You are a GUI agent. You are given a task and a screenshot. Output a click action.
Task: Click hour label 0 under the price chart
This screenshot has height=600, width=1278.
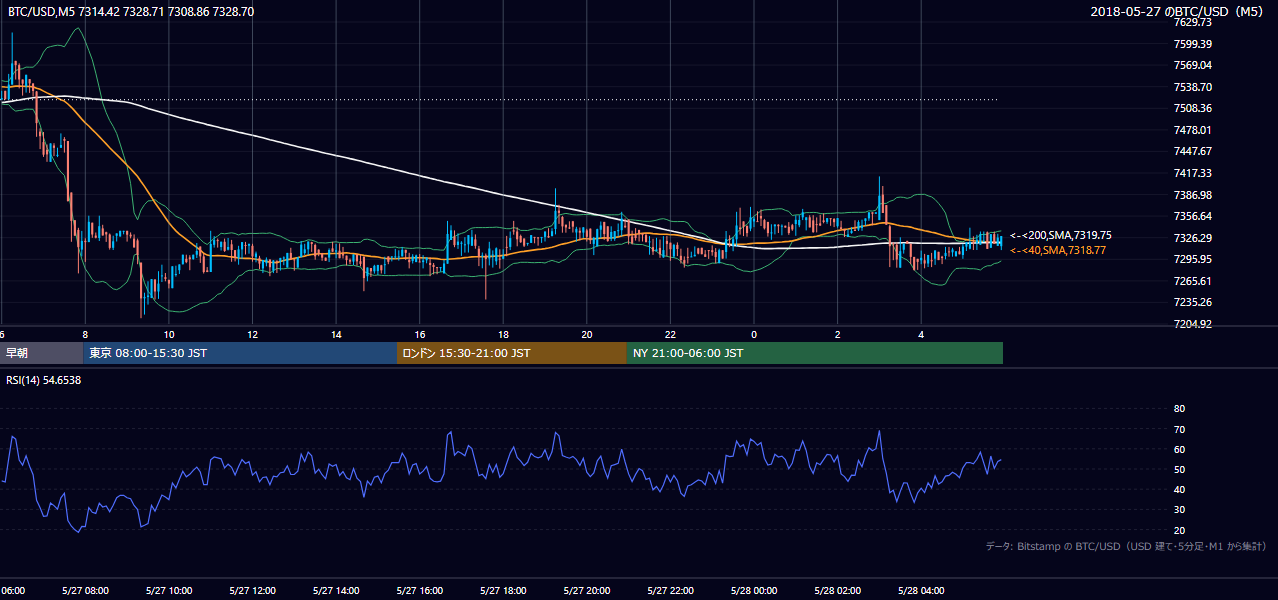(754, 334)
